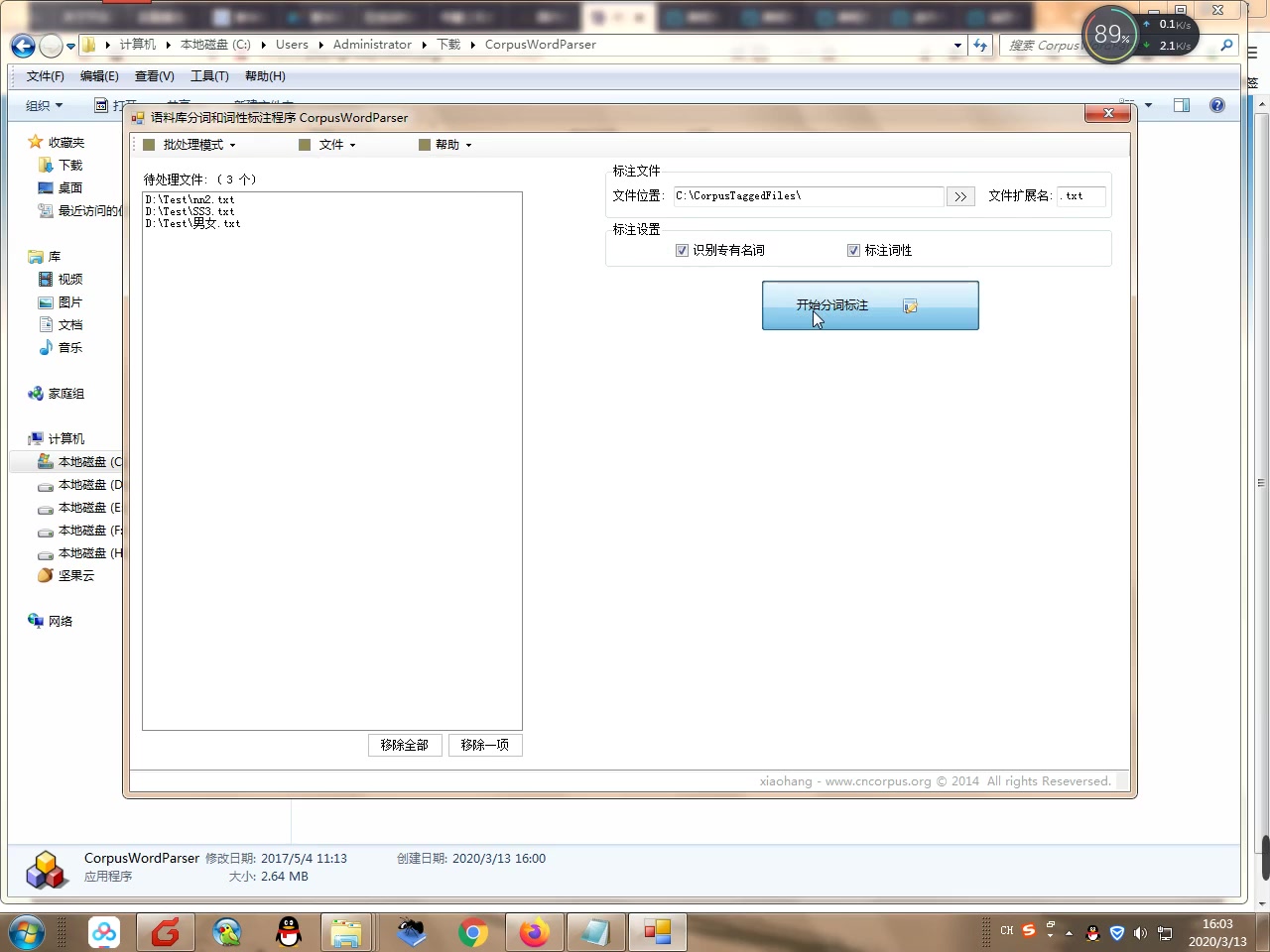Click the Explorer help question mark icon
Viewport: 1270px width, 952px height.
[1217, 105]
